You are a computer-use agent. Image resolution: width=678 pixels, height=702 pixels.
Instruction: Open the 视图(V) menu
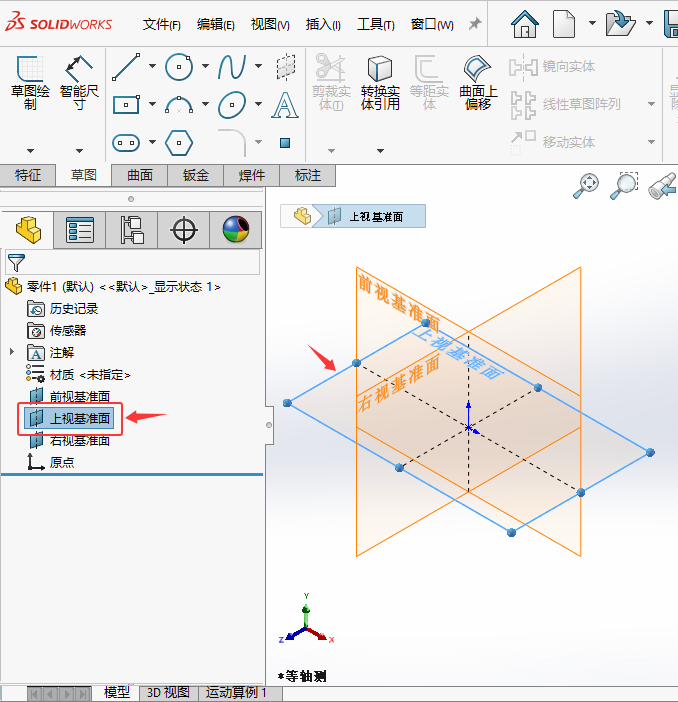tap(270, 24)
